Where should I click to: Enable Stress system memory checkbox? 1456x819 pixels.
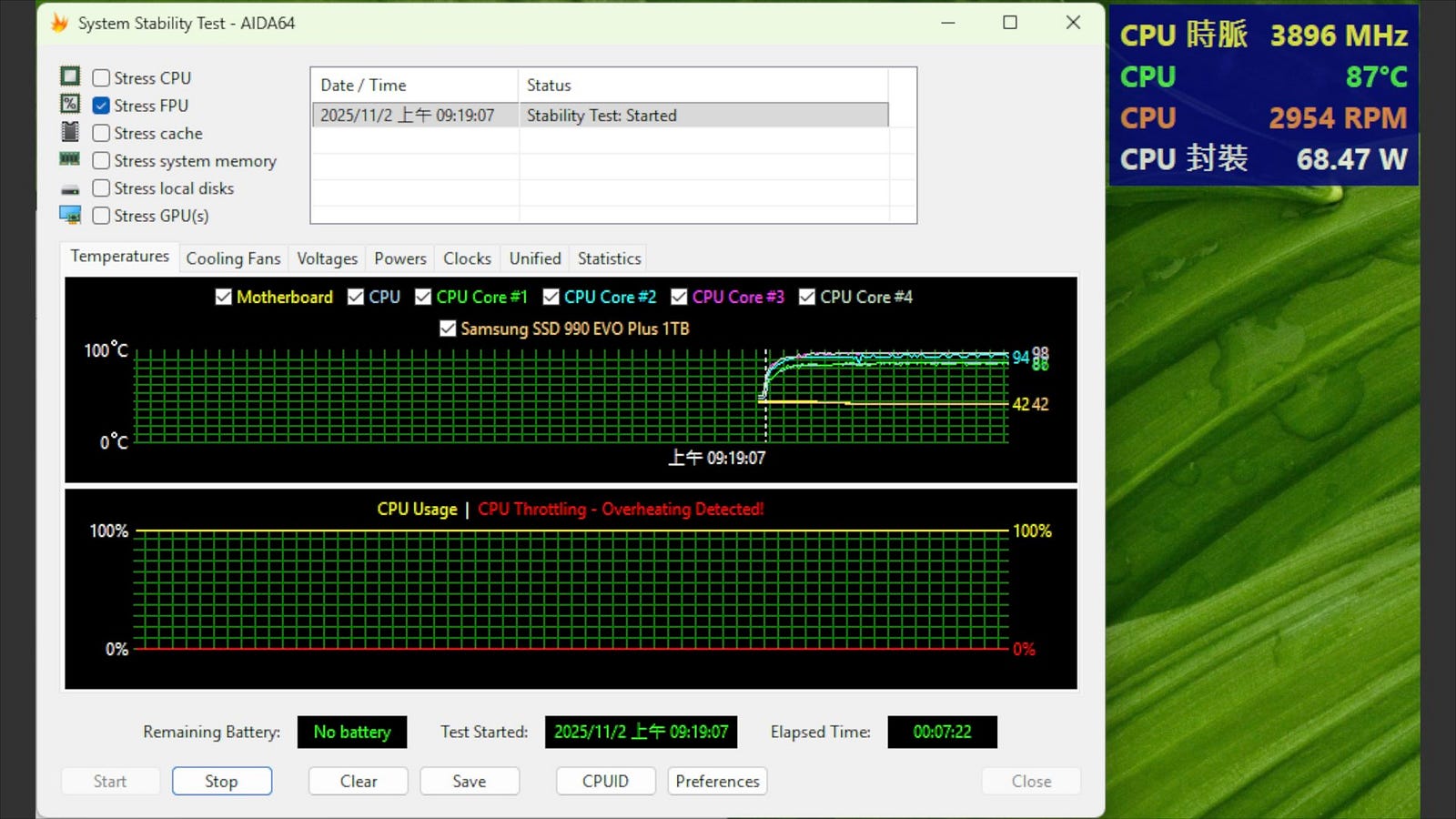pyautogui.click(x=101, y=161)
